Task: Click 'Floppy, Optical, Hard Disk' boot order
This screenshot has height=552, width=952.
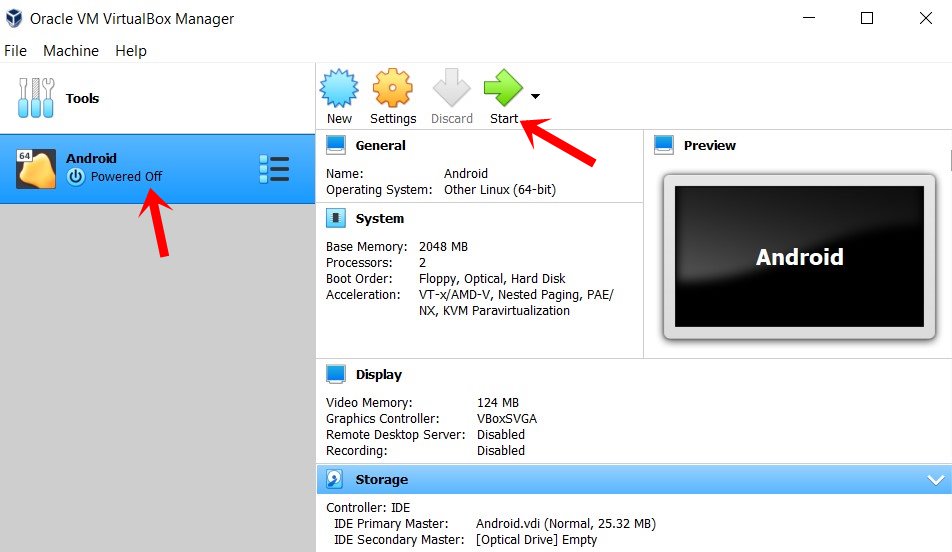Action: coord(492,279)
